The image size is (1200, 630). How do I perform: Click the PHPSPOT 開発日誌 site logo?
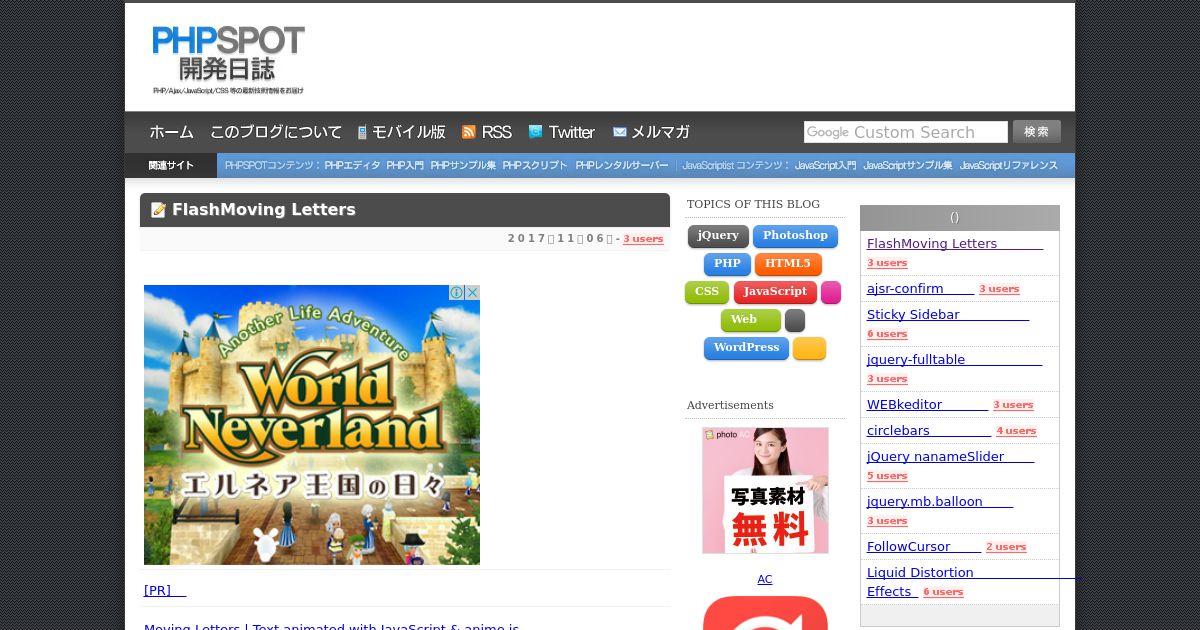click(228, 60)
